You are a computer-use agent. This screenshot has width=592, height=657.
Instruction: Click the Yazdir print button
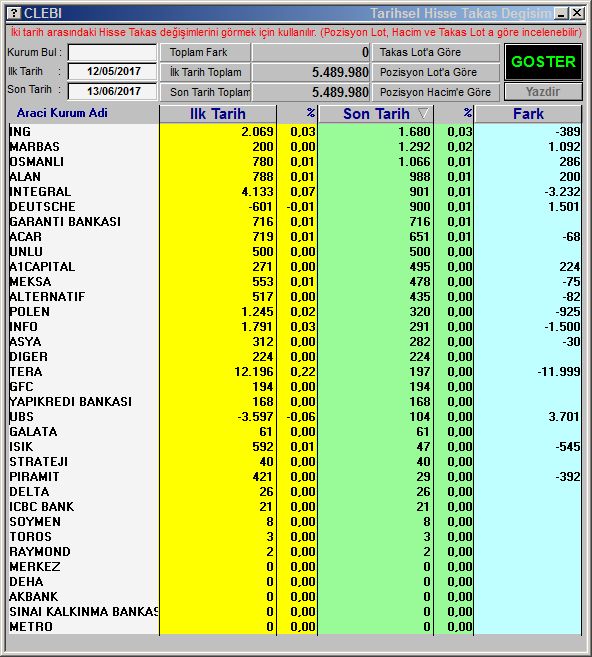click(543, 91)
